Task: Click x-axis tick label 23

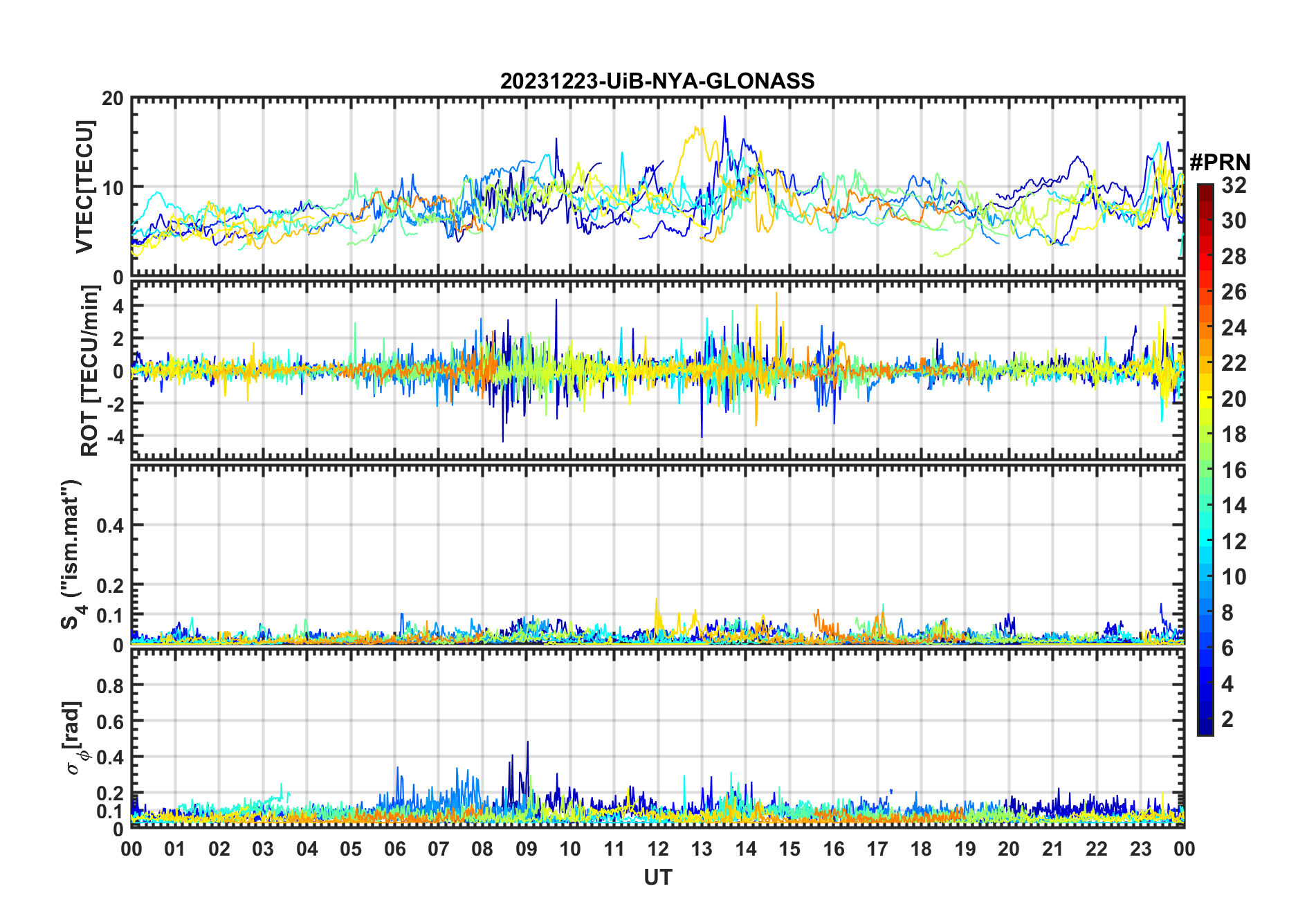Action: [1140, 849]
